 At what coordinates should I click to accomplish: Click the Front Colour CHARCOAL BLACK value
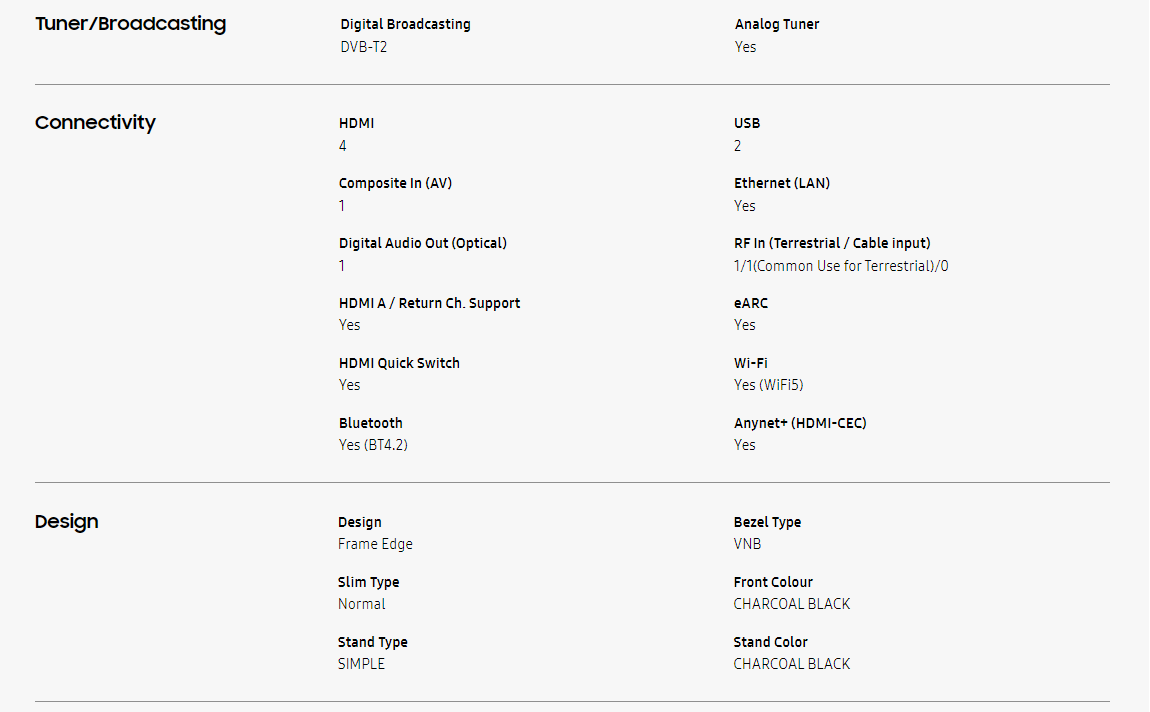[x=792, y=604]
